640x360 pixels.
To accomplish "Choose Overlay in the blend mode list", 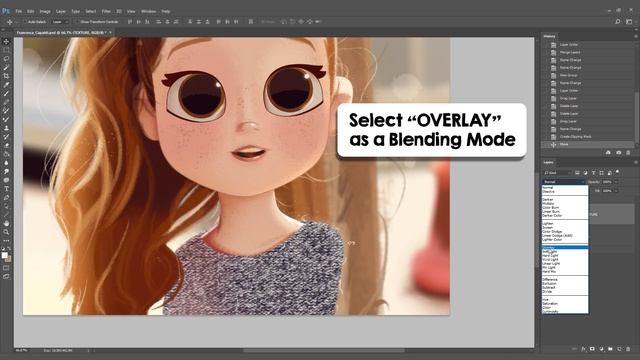I will (x=565, y=248).
